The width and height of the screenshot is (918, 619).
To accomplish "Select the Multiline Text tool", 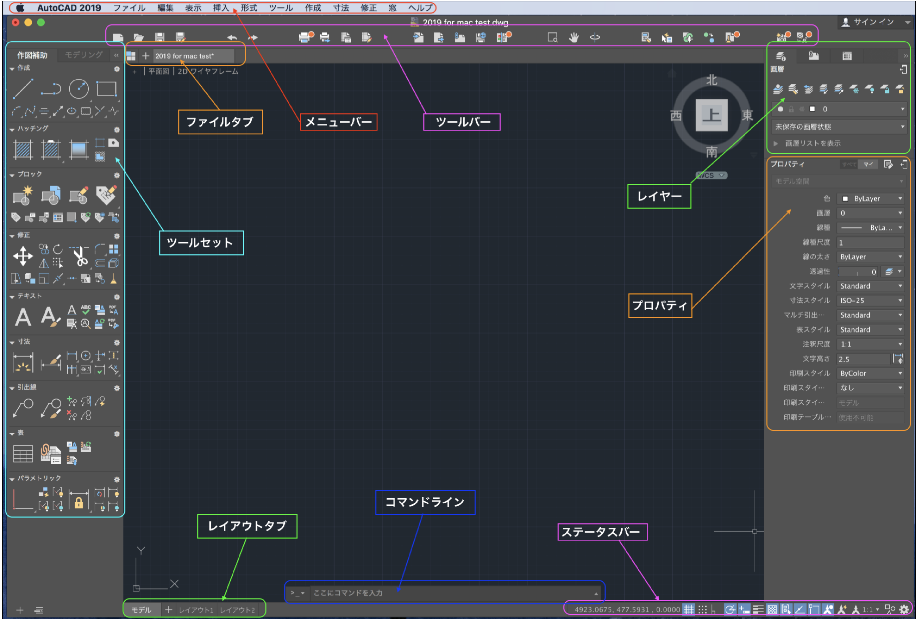I will click(23, 317).
